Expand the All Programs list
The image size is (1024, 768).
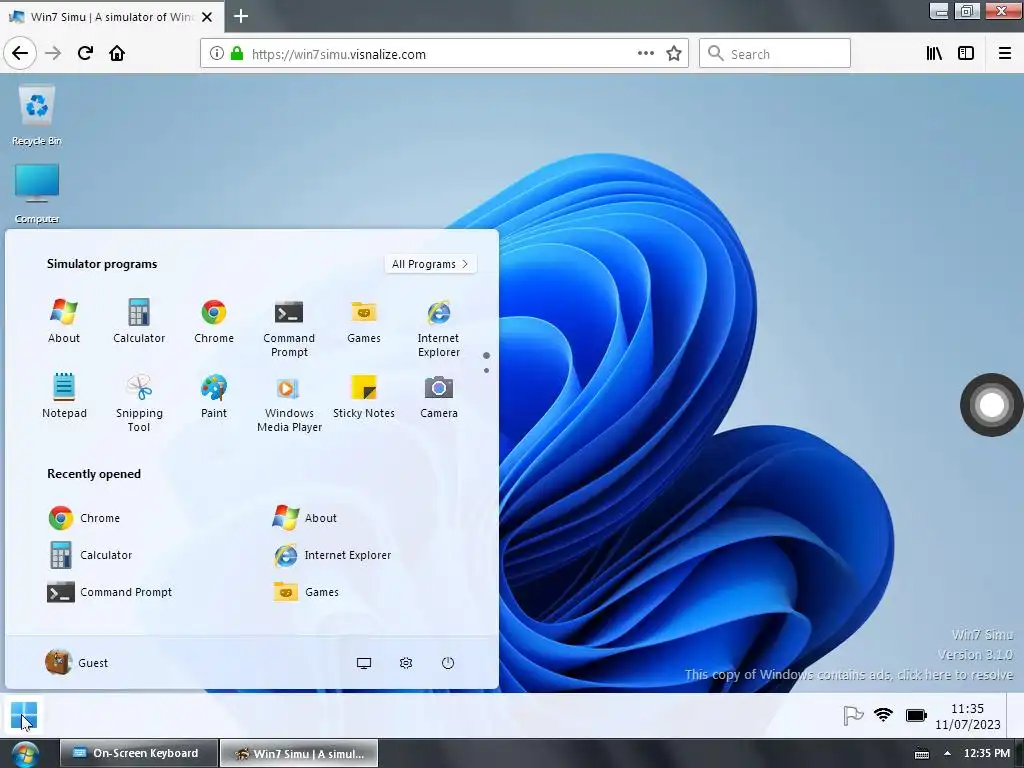coord(430,264)
